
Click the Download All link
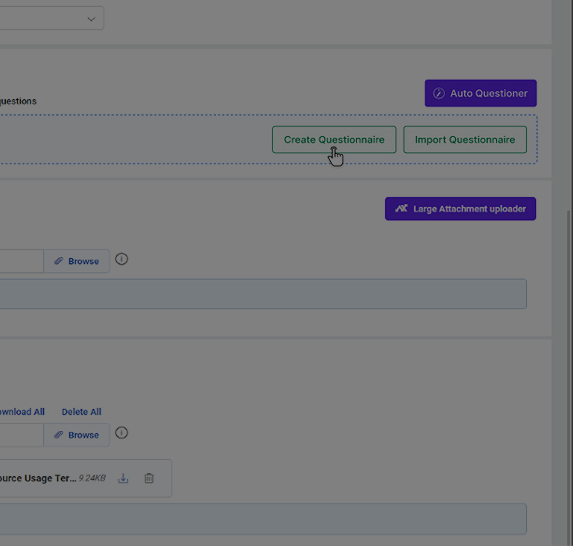click(22, 412)
